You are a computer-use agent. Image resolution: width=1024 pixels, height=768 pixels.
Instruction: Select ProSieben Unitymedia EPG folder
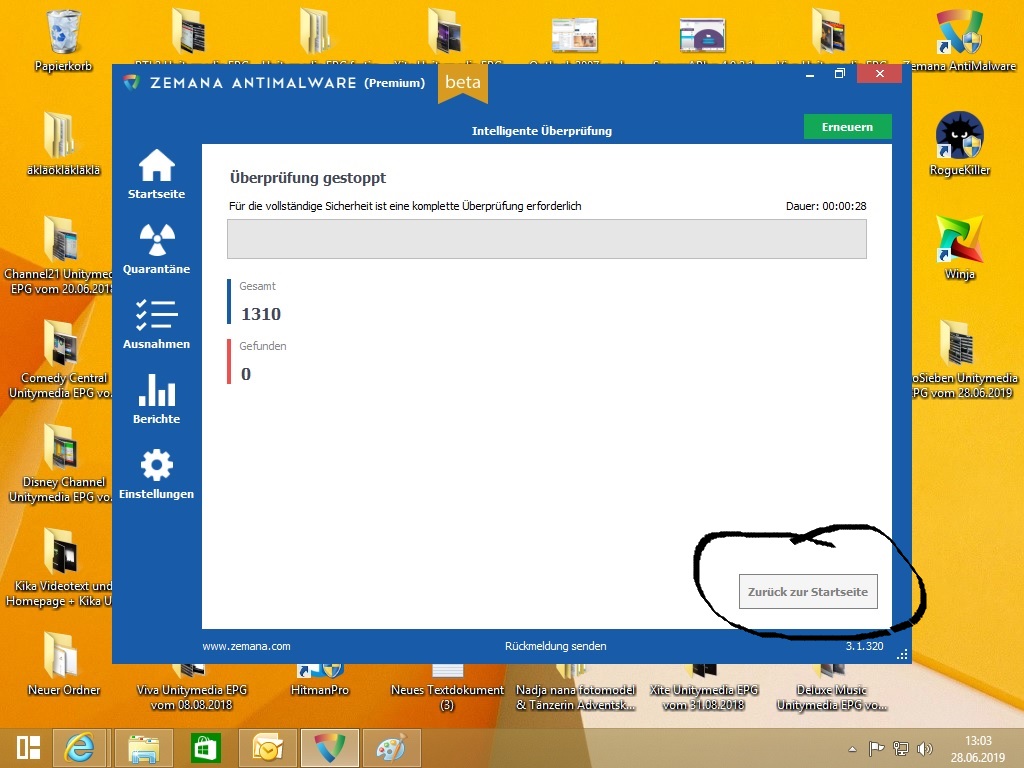pos(965,359)
